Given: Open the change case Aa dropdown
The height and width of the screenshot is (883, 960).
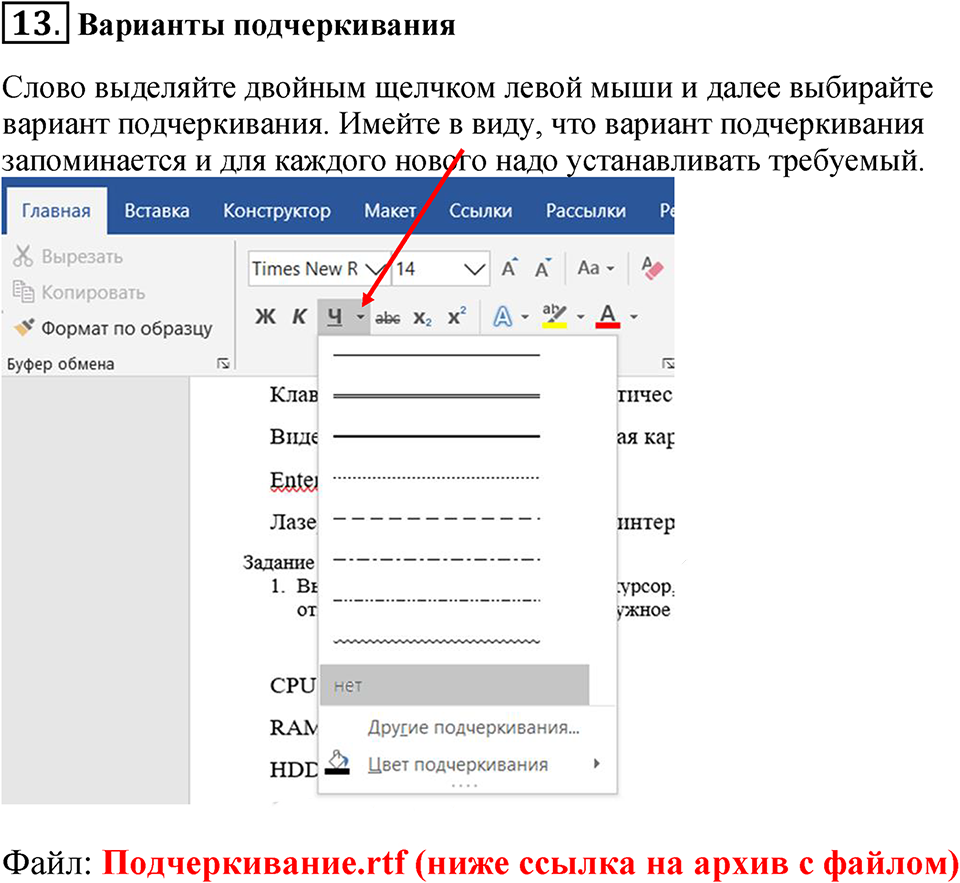Looking at the screenshot, I should (x=595, y=268).
